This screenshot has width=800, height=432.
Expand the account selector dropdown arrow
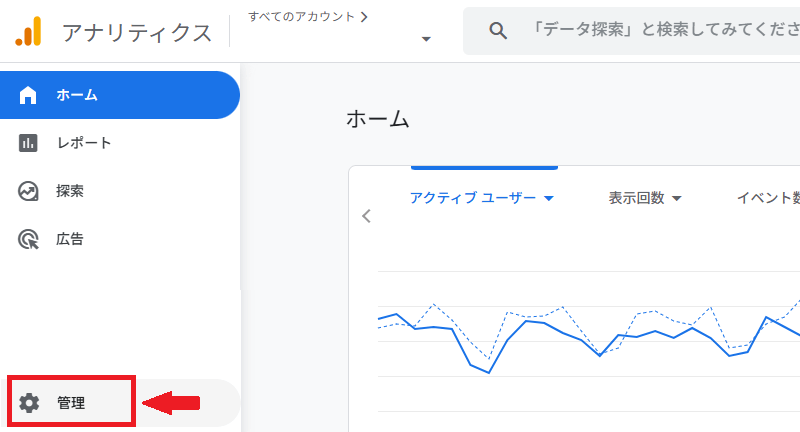coord(426,39)
